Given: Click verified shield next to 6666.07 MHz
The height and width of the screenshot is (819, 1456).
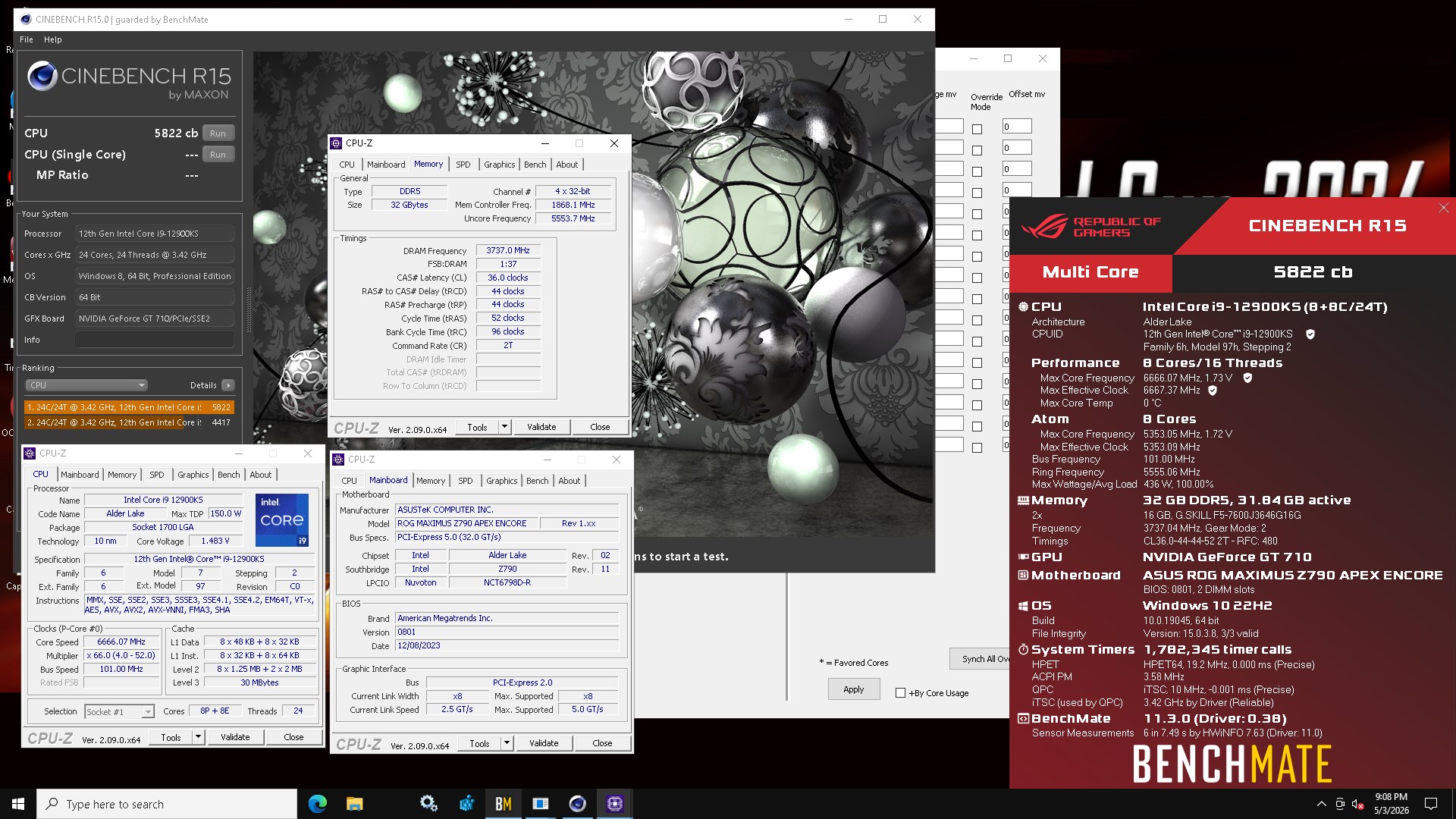Looking at the screenshot, I should pyautogui.click(x=1247, y=378).
